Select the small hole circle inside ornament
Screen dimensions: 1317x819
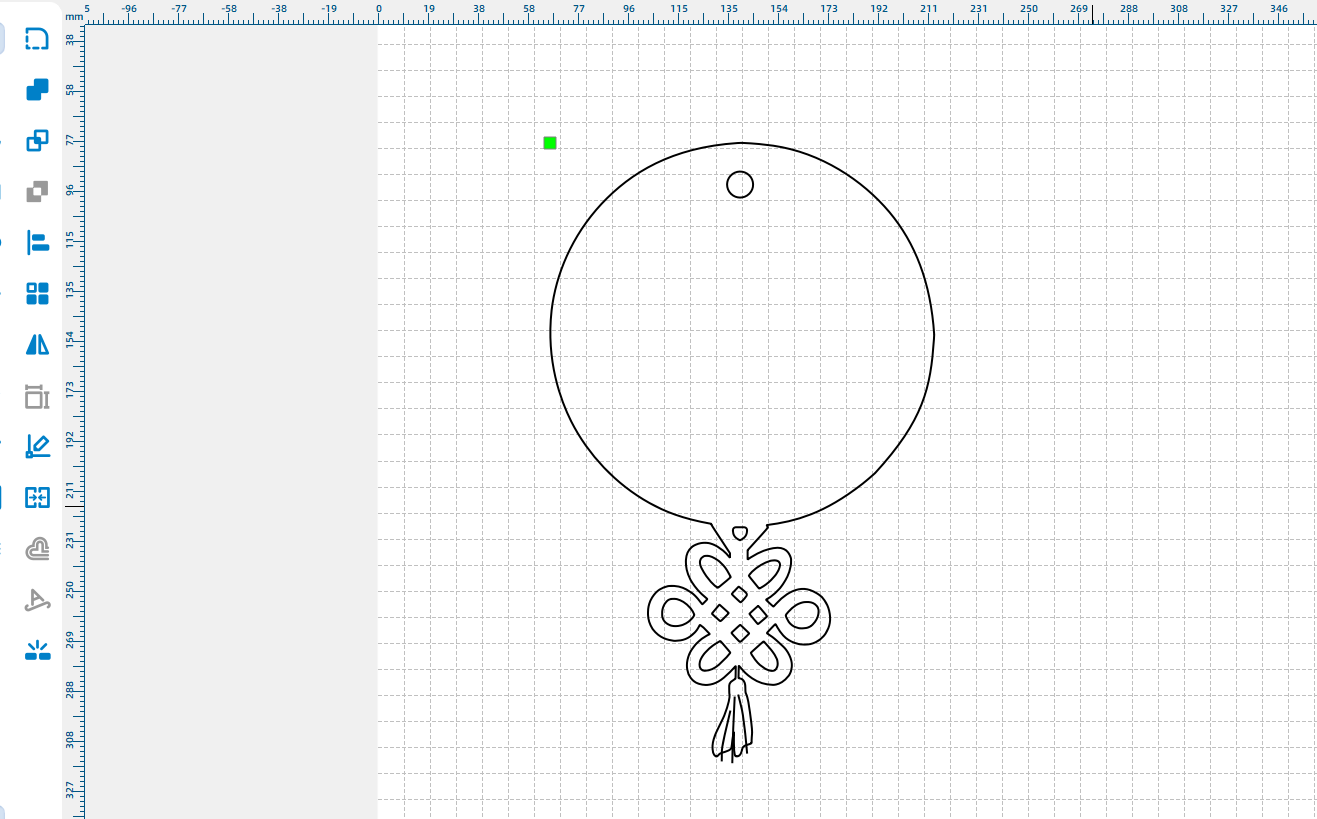[x=740, y=184]
